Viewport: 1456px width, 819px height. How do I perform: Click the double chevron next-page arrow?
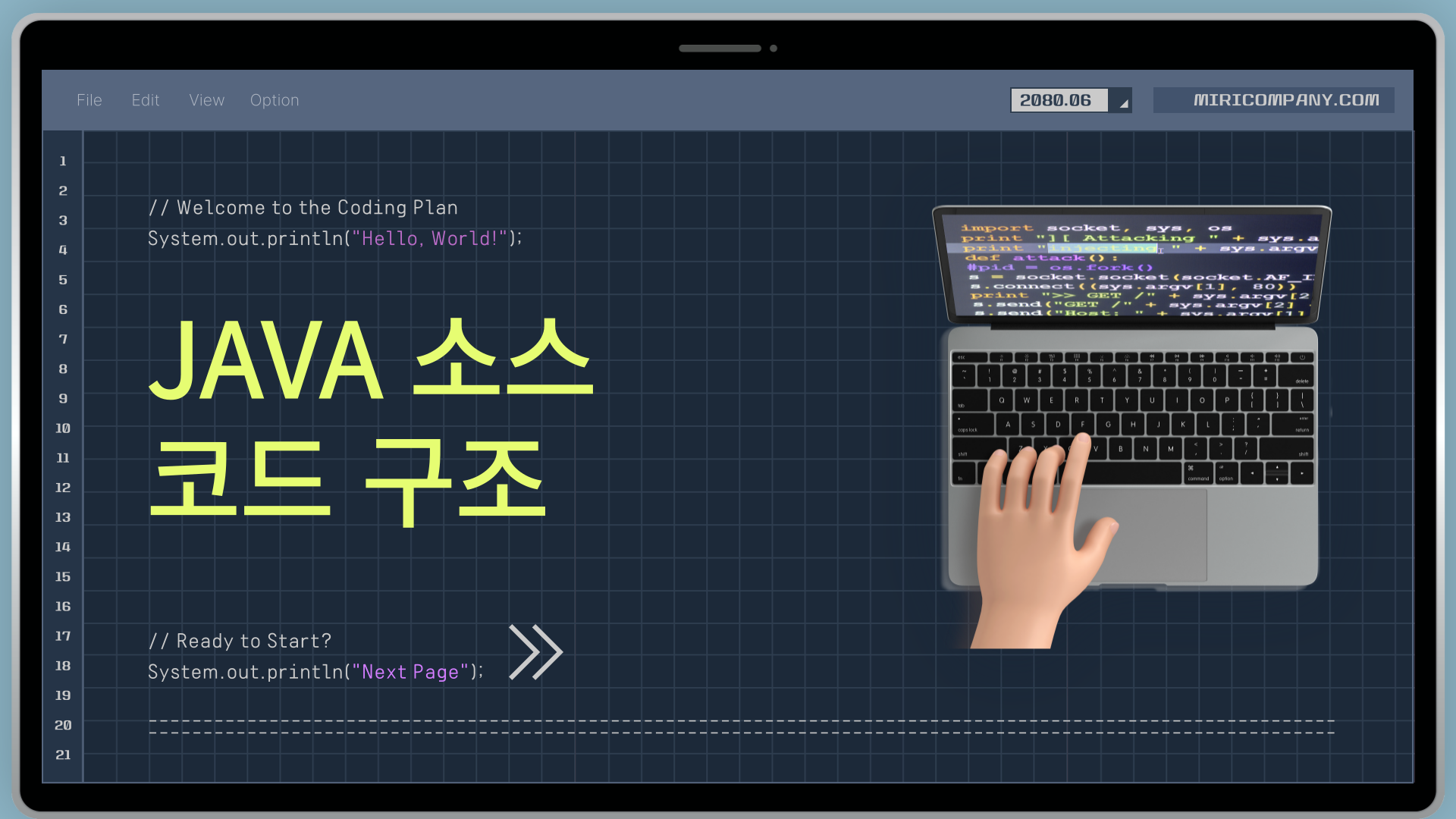pyautogui.click(x=535, y=652)
